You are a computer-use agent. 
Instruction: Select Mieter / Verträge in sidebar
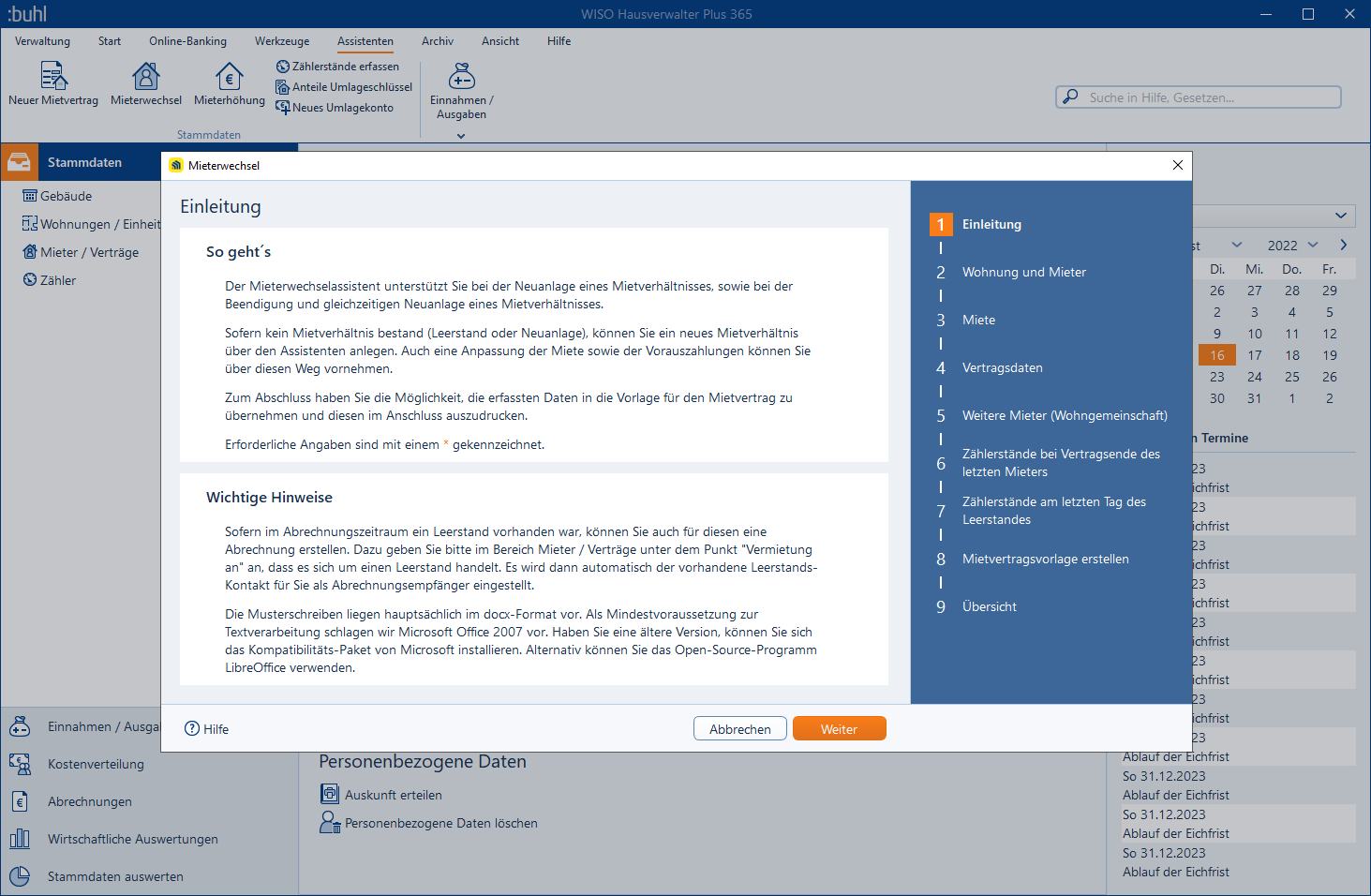click(x=81, y=252)
